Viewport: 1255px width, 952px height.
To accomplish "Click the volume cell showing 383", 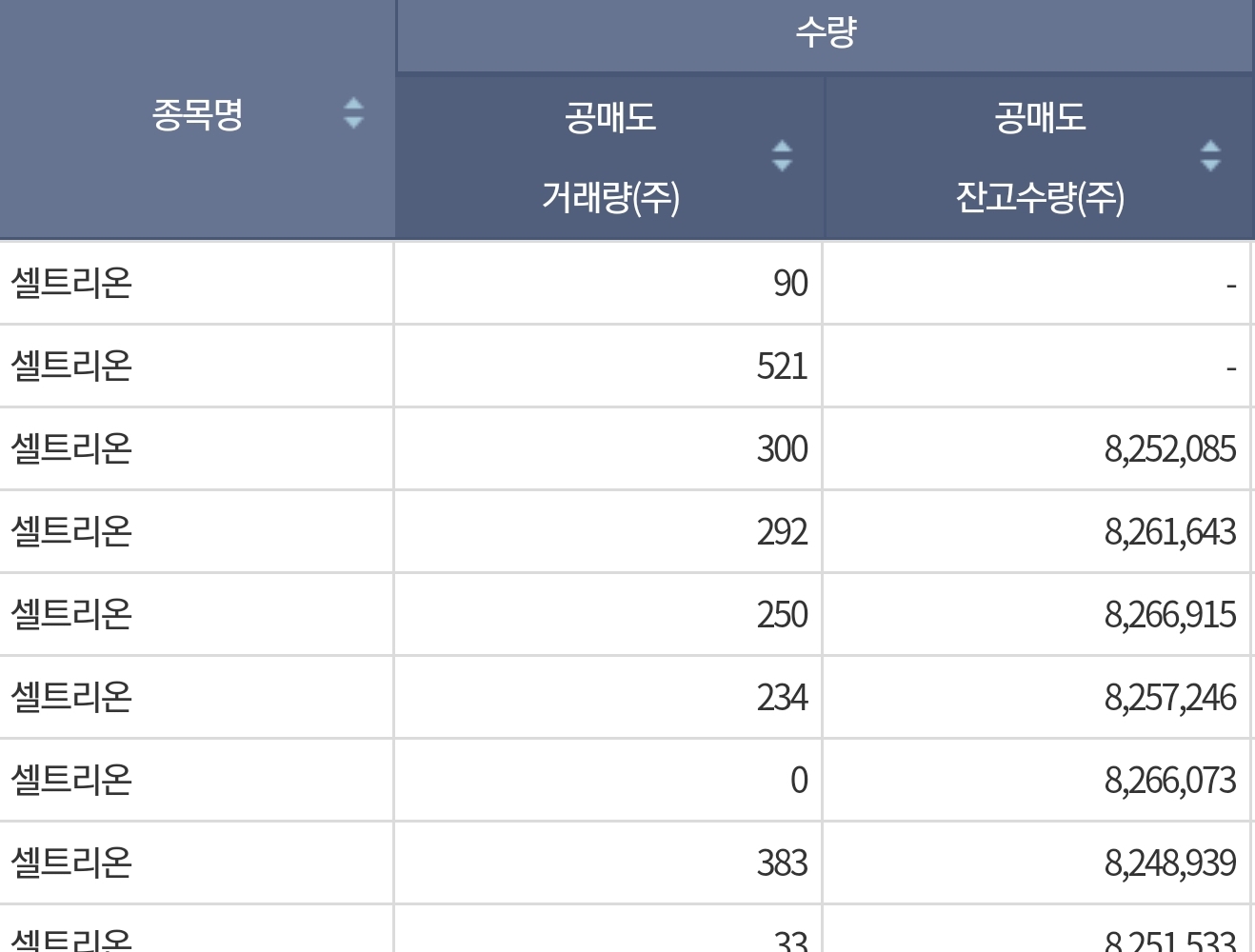I will point(608,863).
